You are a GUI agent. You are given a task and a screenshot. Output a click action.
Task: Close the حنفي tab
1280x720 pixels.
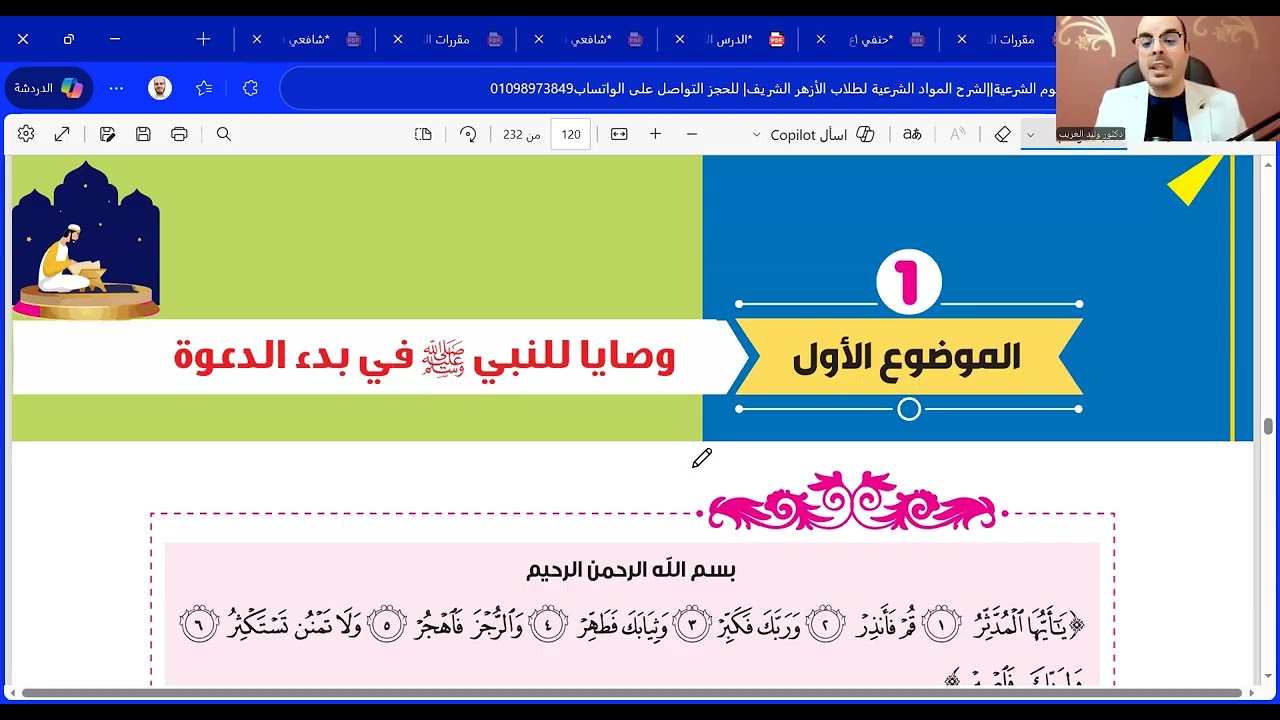tap(821, 40)
